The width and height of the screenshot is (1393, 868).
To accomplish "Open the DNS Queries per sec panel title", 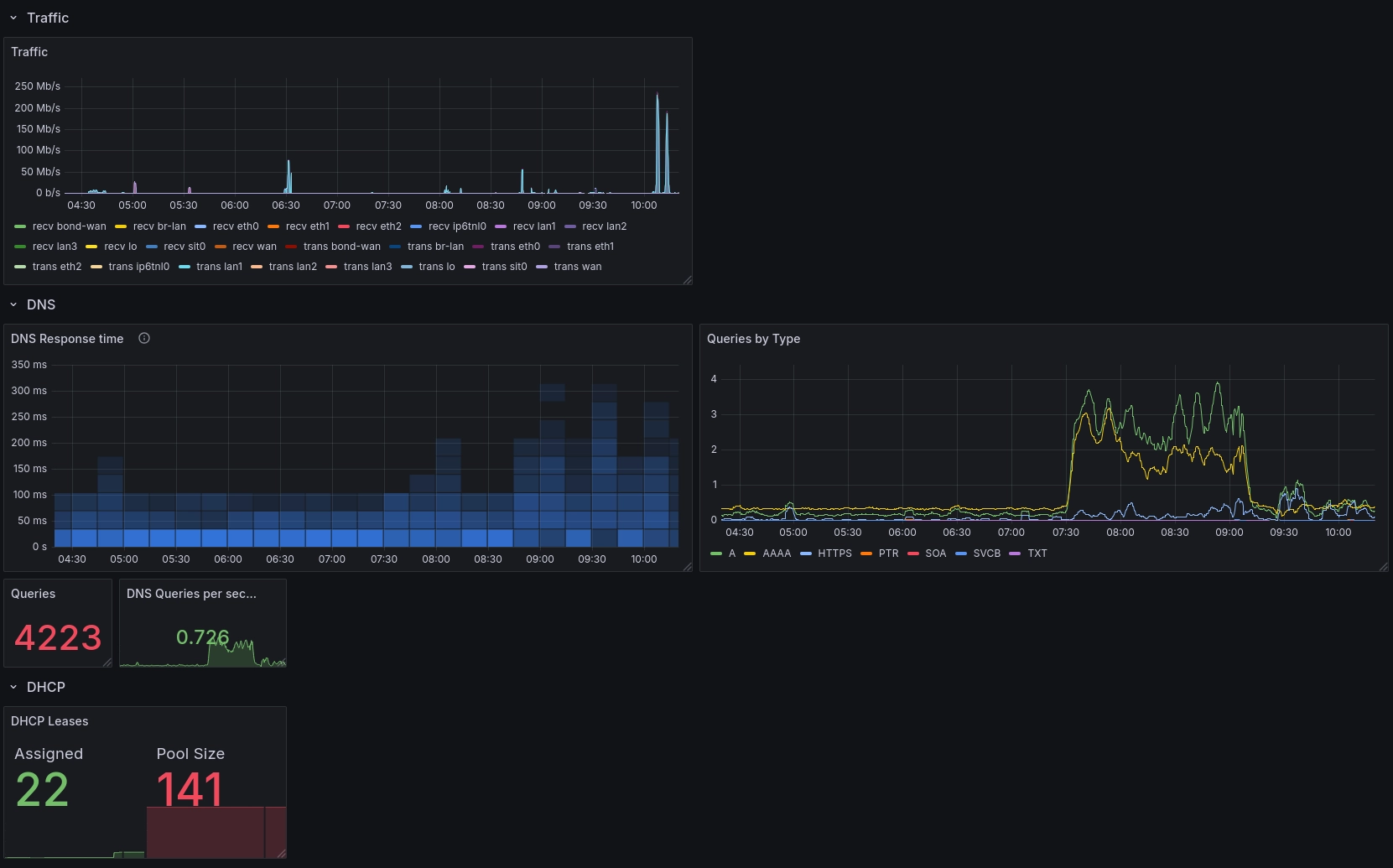I will pyautogui.click(x=191, y=594).
